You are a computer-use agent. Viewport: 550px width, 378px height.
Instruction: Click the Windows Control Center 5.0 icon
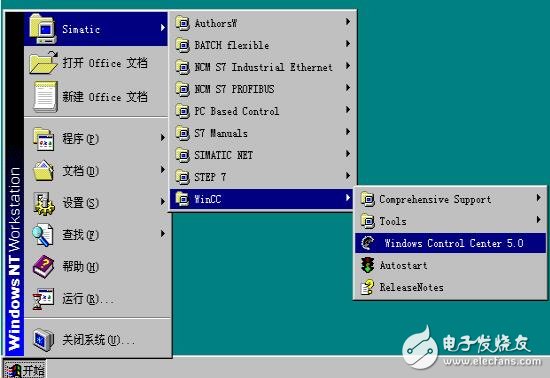tap(368, 243)
